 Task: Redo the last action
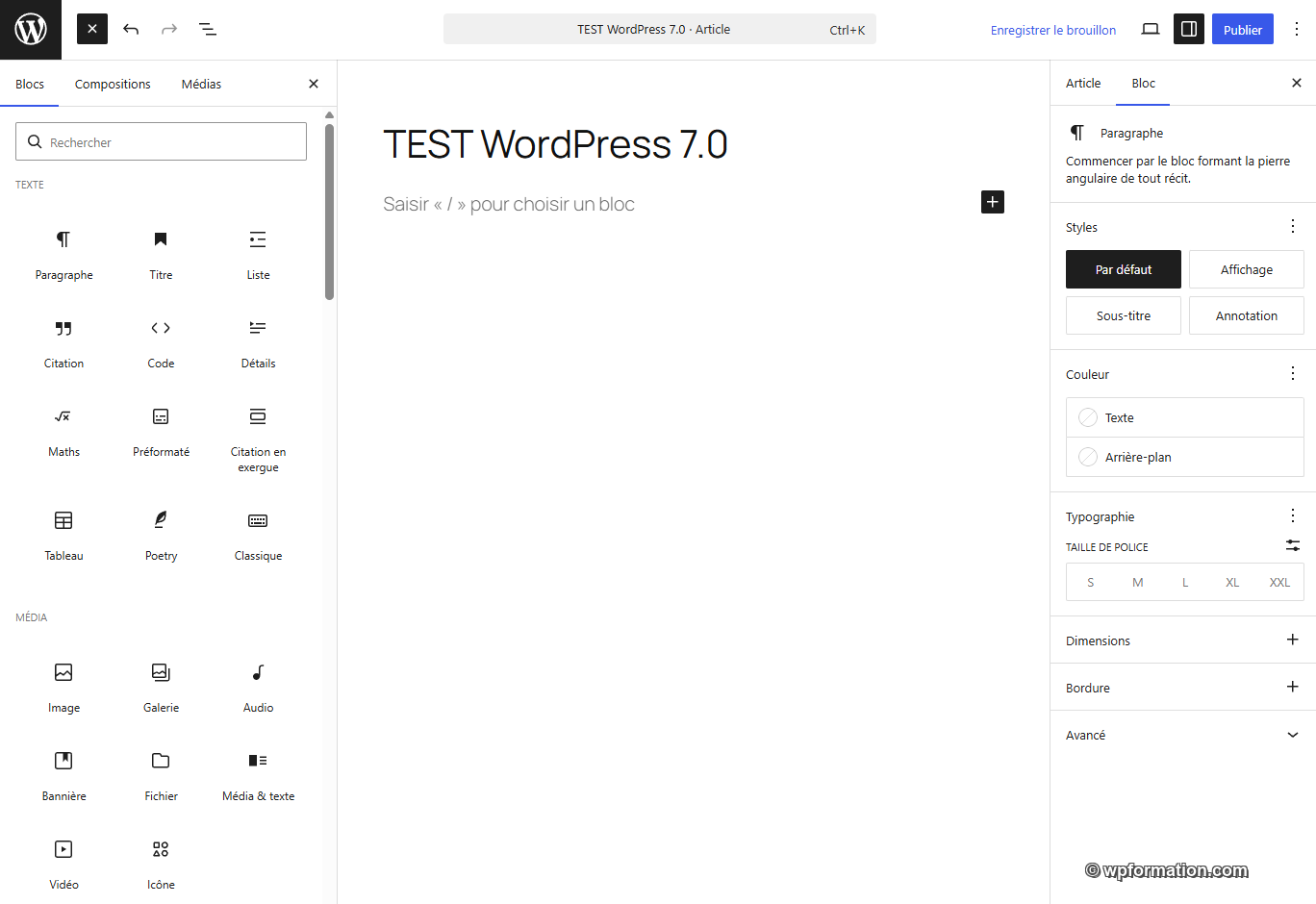tap(169, 29)
